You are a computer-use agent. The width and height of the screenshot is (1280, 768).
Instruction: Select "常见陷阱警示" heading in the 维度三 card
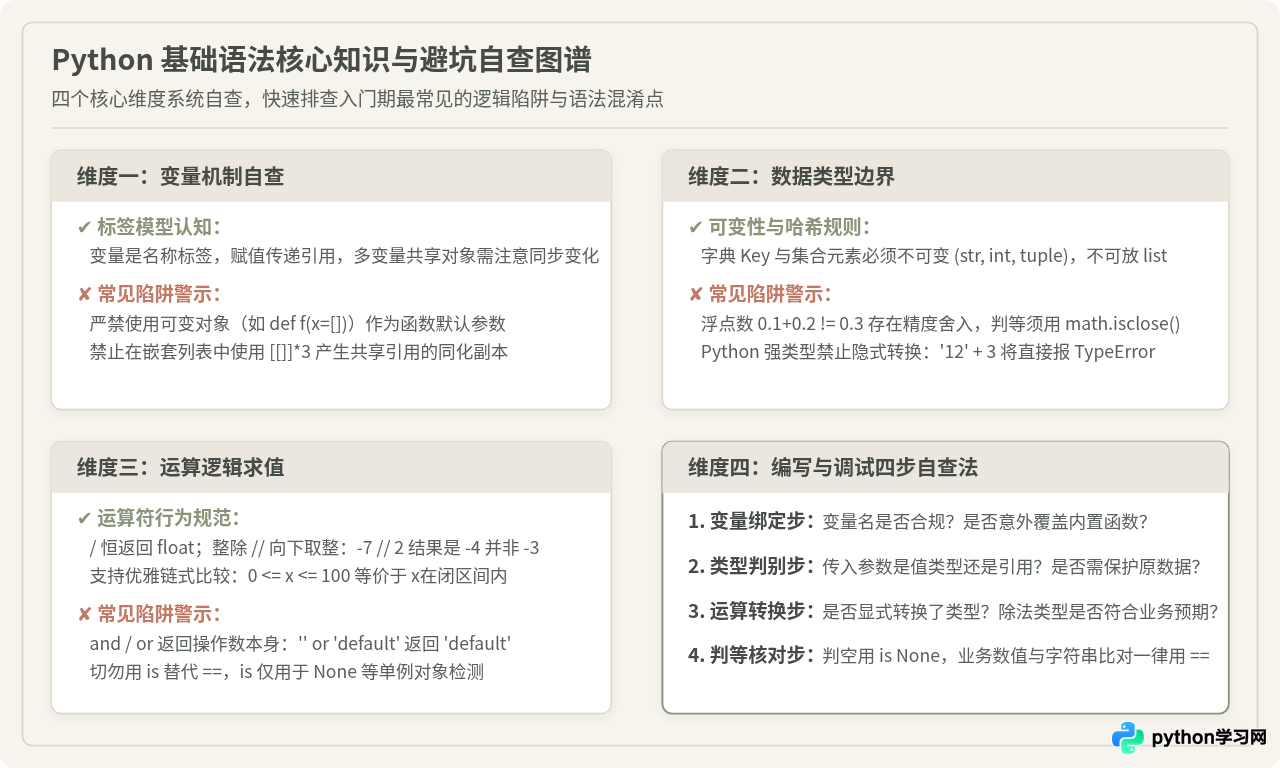coord(149,614)
